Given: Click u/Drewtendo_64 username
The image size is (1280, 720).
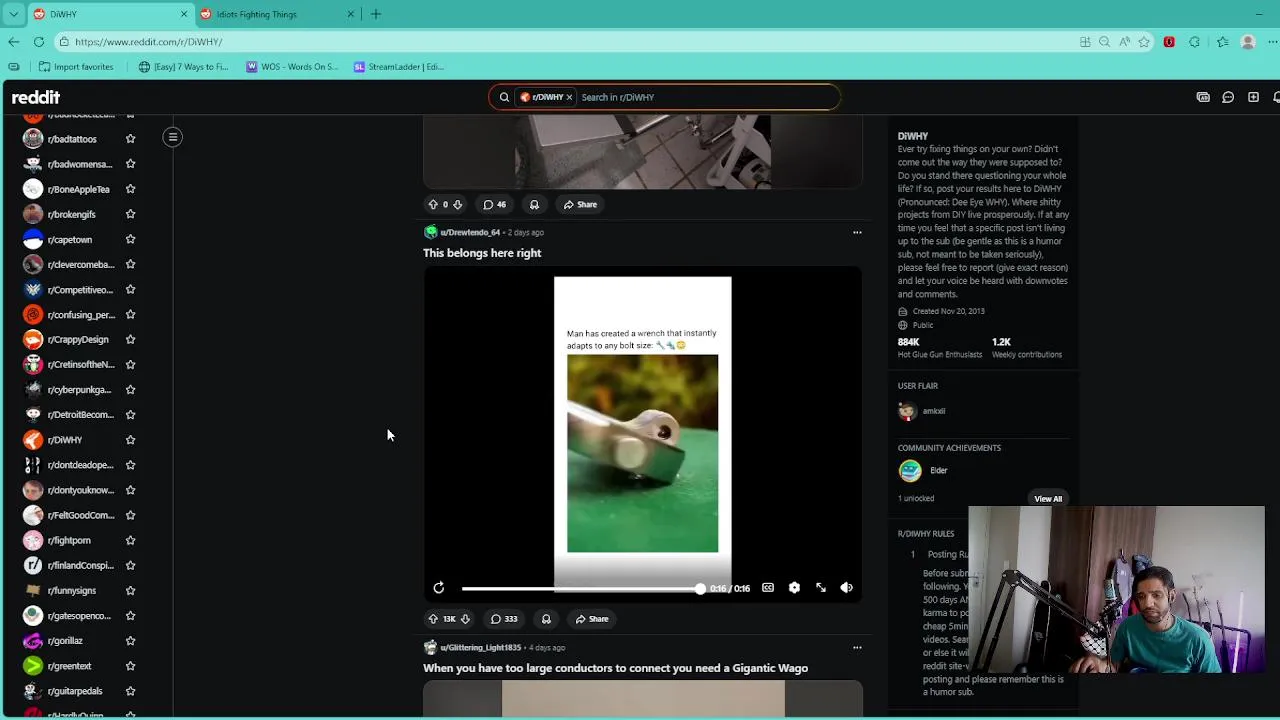Looking at the screenshot, I should pyautogui.click(x=470, y=232).
